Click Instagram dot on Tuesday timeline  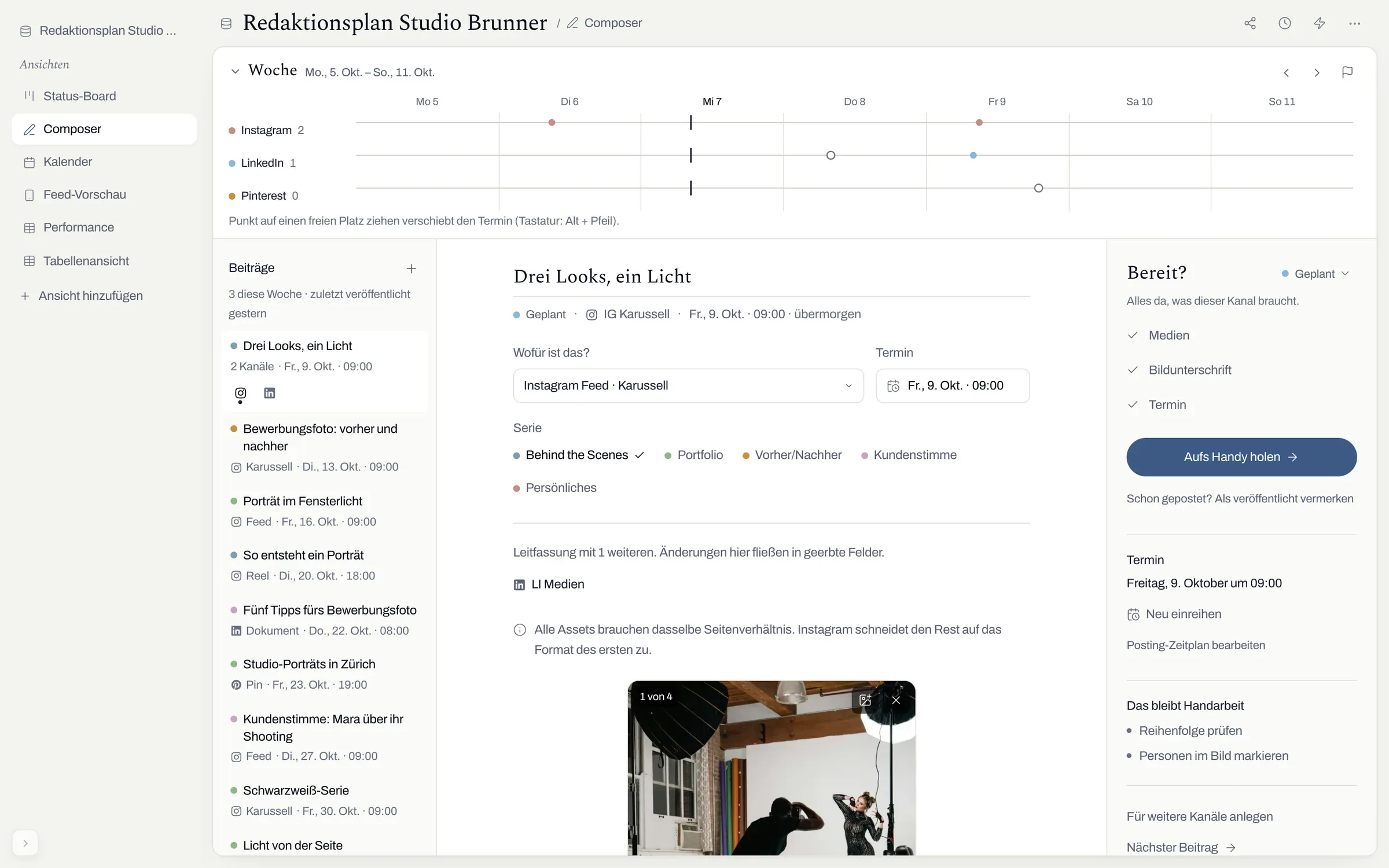(x=552, y=123)
